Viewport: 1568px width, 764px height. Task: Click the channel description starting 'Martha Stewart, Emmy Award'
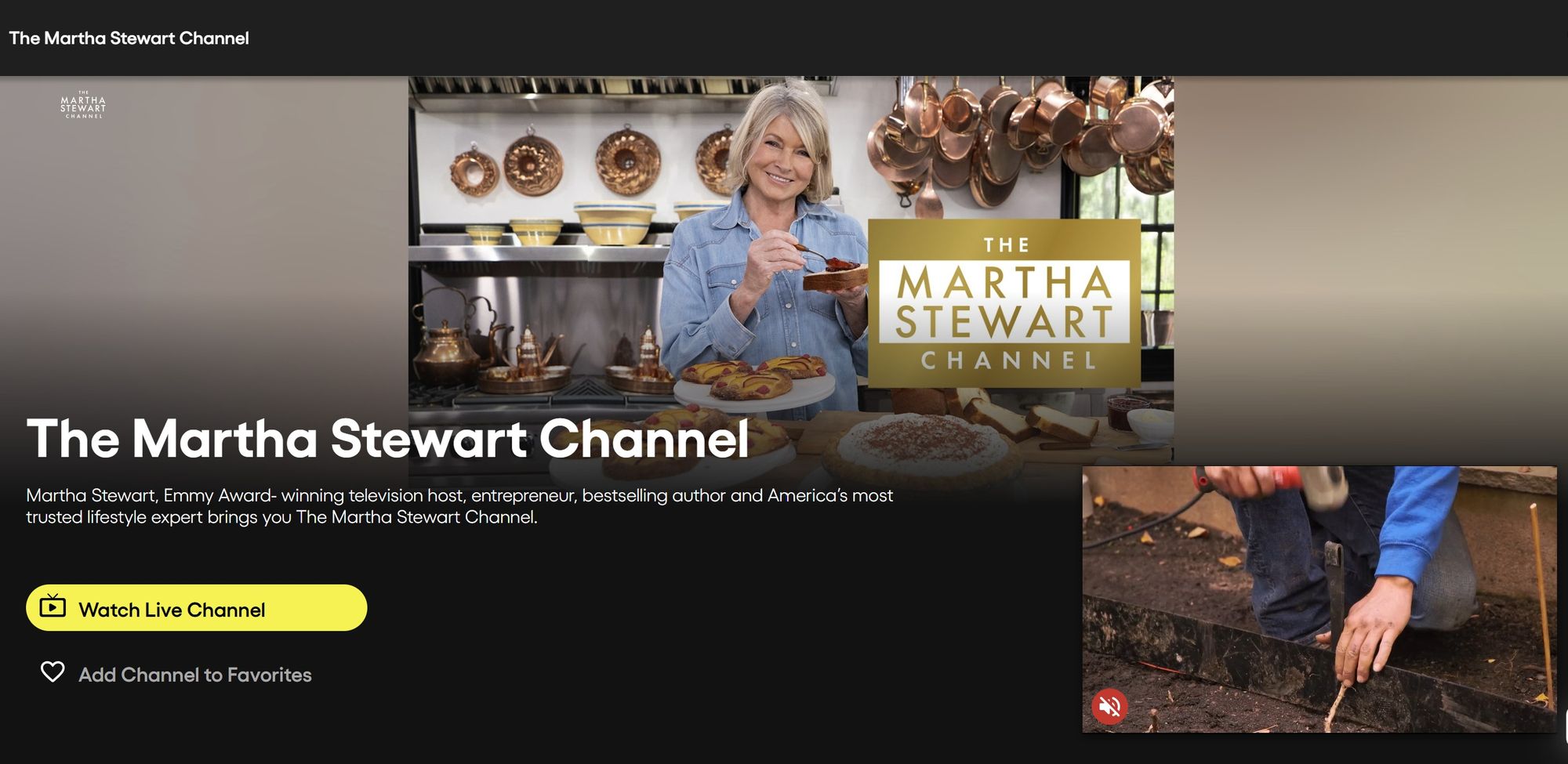point(459,506)
